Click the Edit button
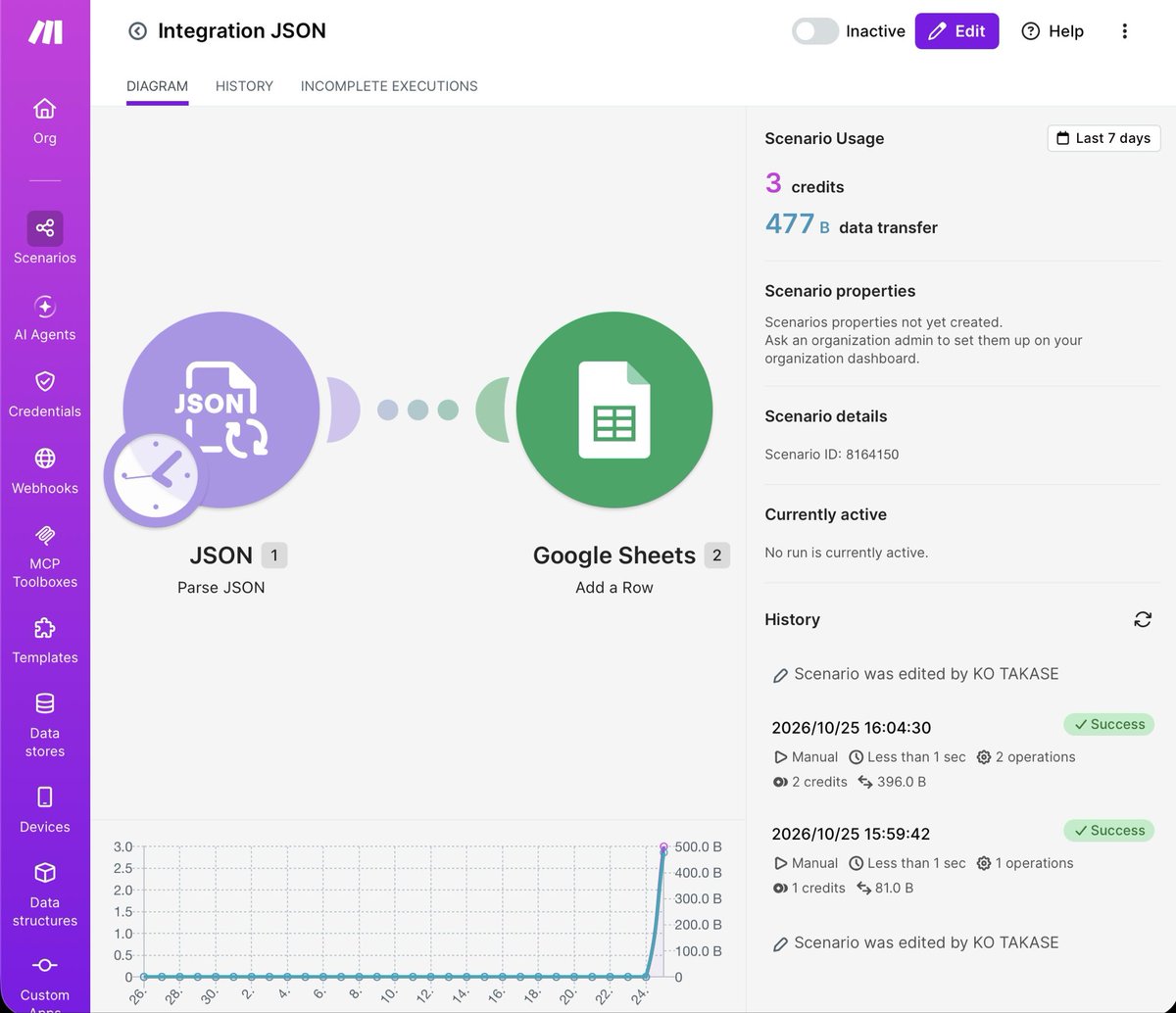 (x=956, y=31)
